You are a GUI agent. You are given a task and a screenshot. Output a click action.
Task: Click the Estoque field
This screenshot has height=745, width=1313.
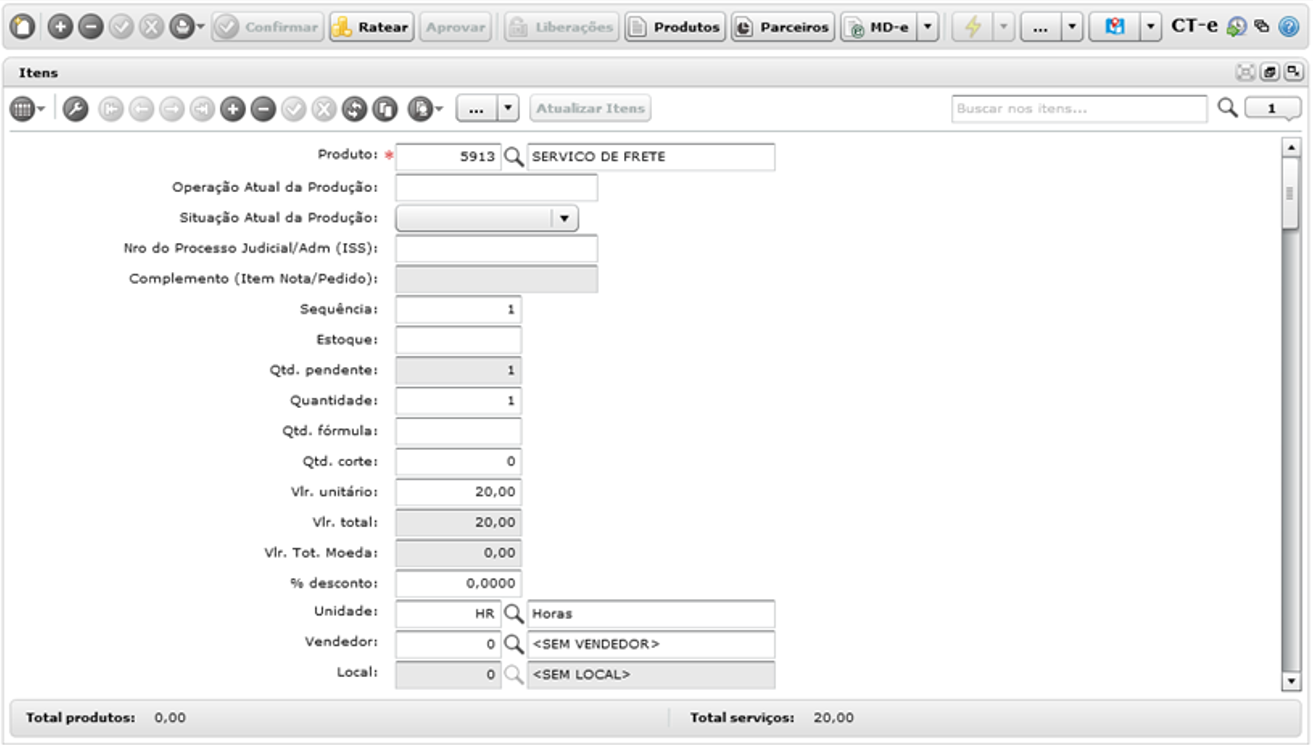click(x=458, y=340)
